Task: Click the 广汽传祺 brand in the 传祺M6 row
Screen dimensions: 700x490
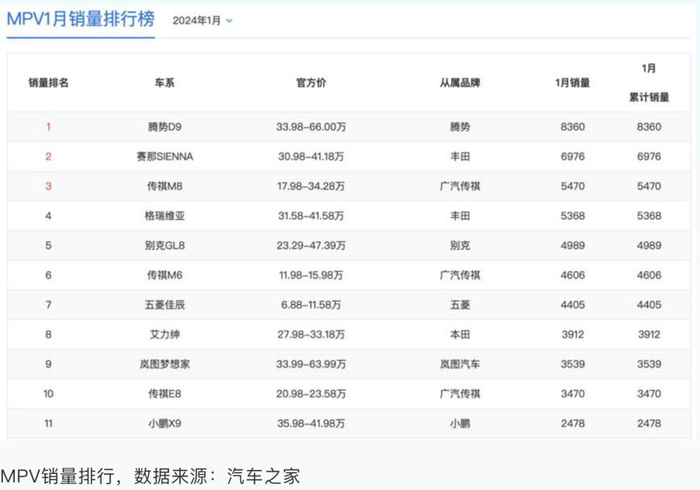Action: point(460,275)
